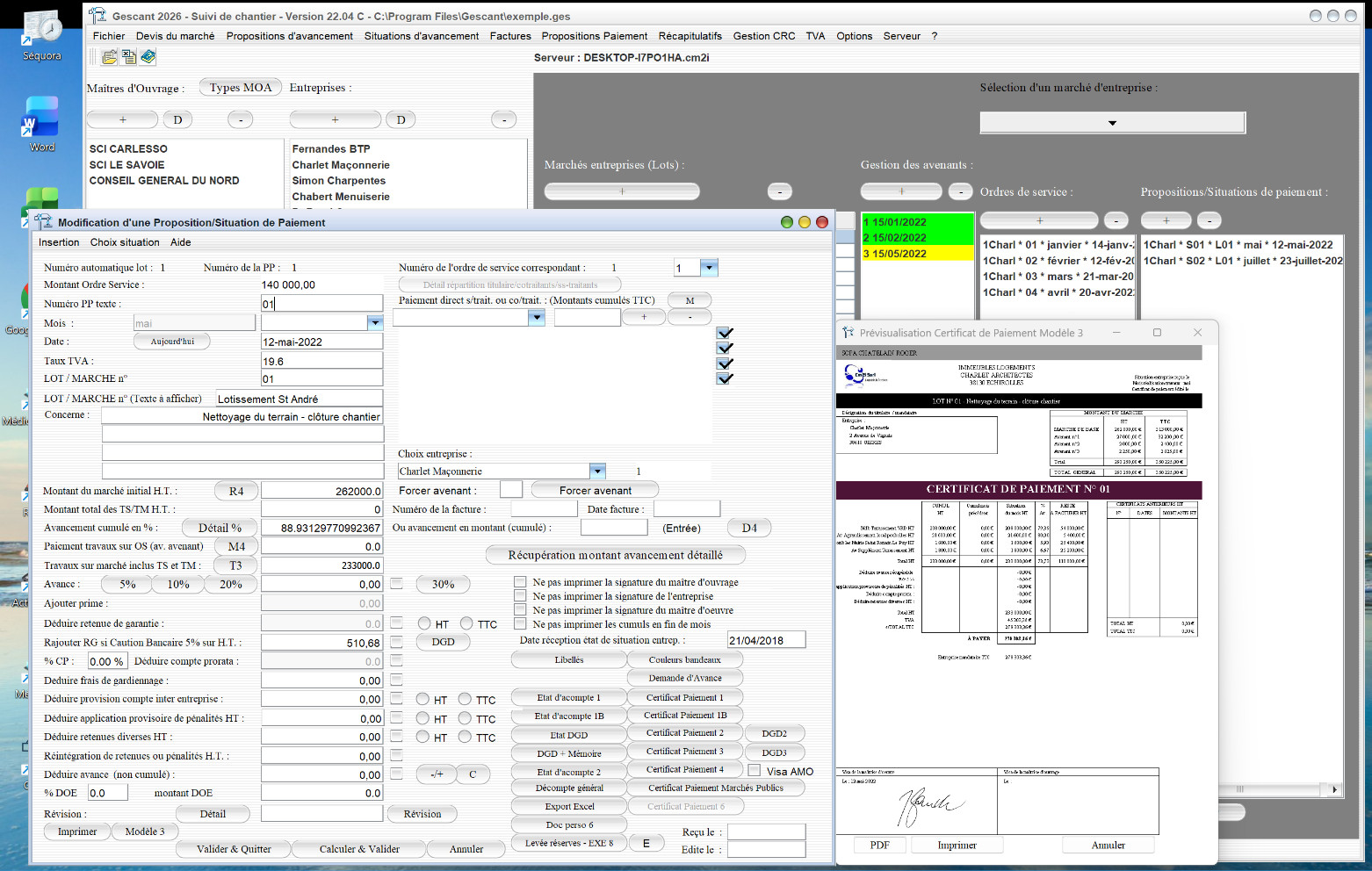Click the open folder toolbar icon
Viewport: 1372px width, 871px height.
[x=110, y=57]
